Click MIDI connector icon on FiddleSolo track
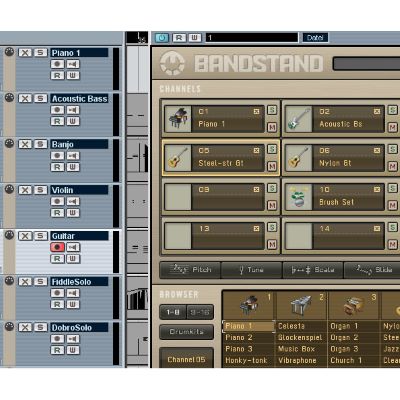The image size is (400, 400). click(9, 281)
